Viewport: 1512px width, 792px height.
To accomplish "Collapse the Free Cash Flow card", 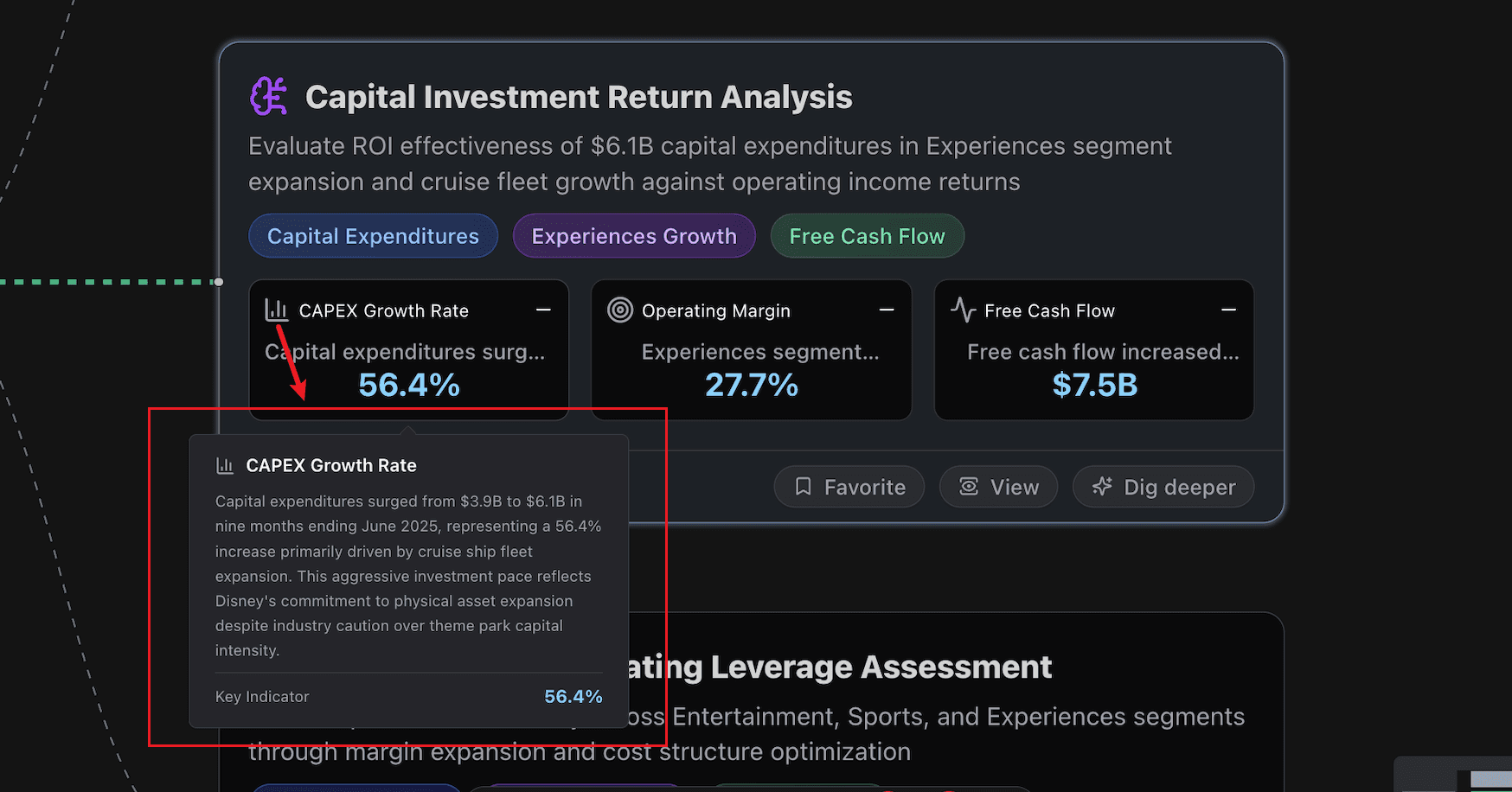I will click(1228, 310).
